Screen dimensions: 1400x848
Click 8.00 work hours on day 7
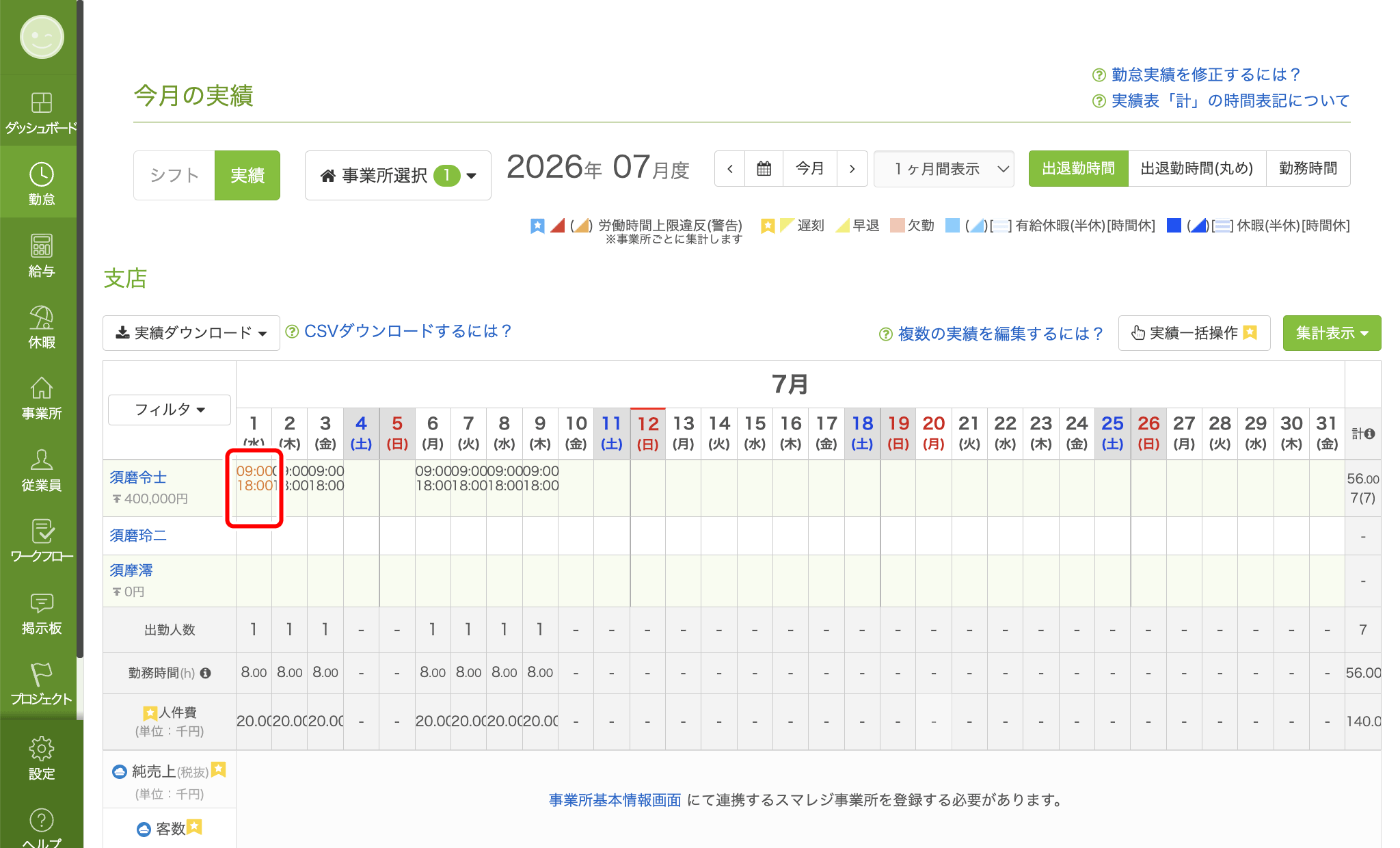(468, 673)
